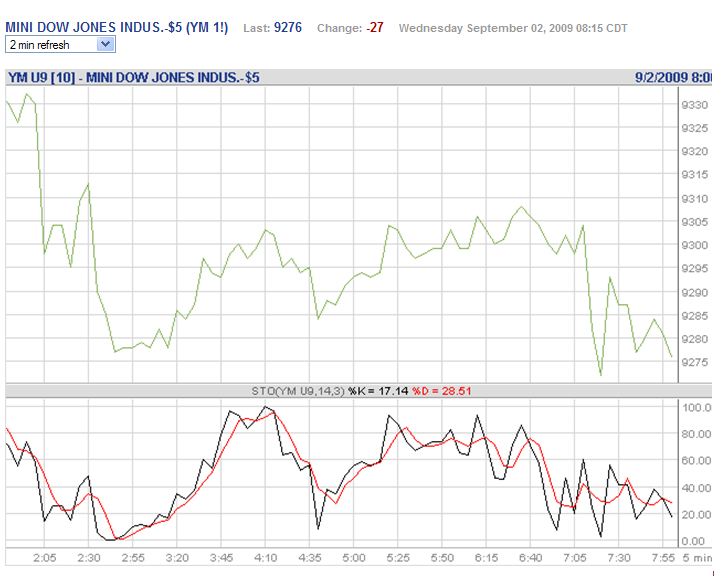Click the 2:05 time axis label

pyautogui.click(x=45, y=558)
